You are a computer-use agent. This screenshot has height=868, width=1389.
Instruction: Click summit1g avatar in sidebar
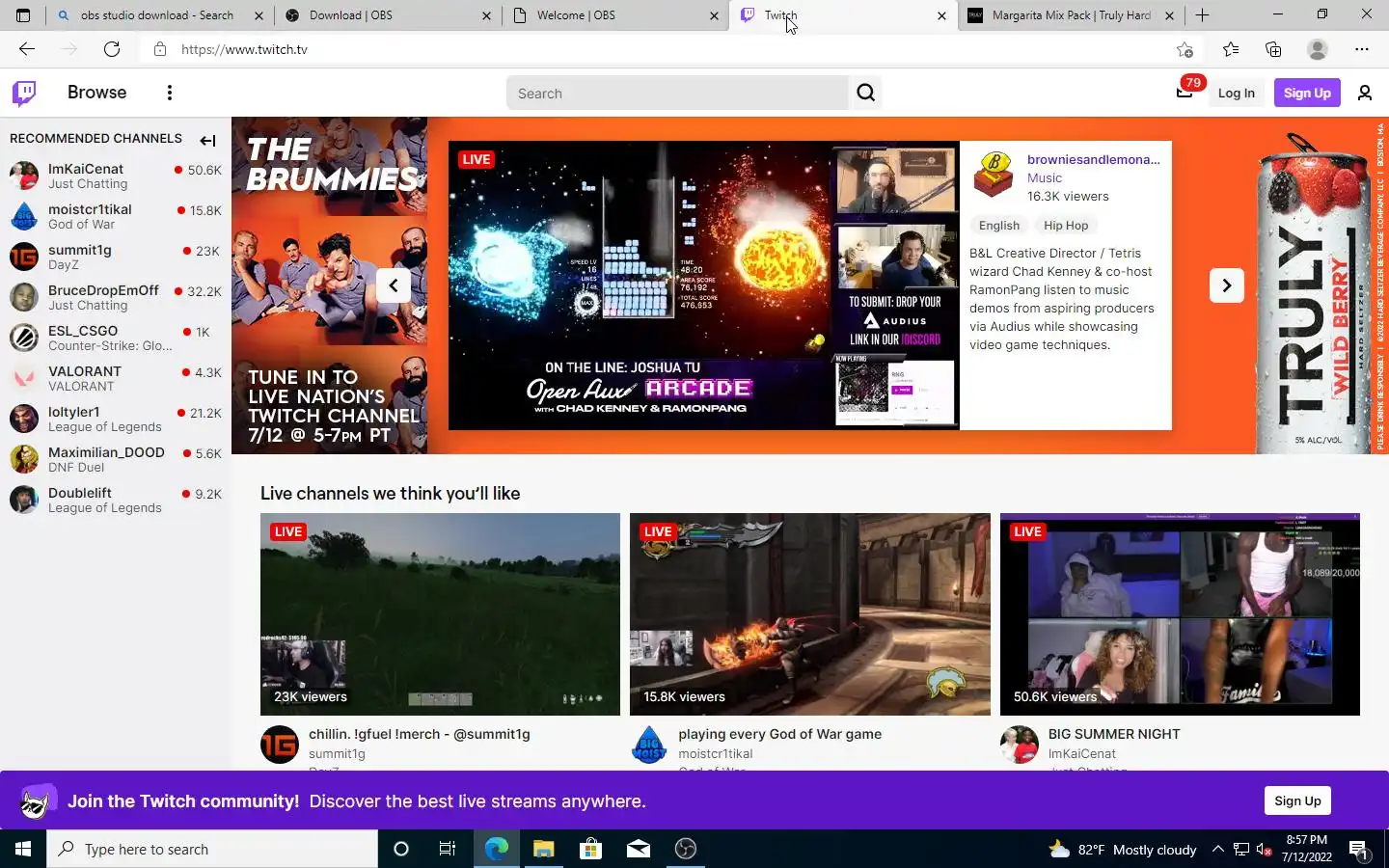pos(24,257)
